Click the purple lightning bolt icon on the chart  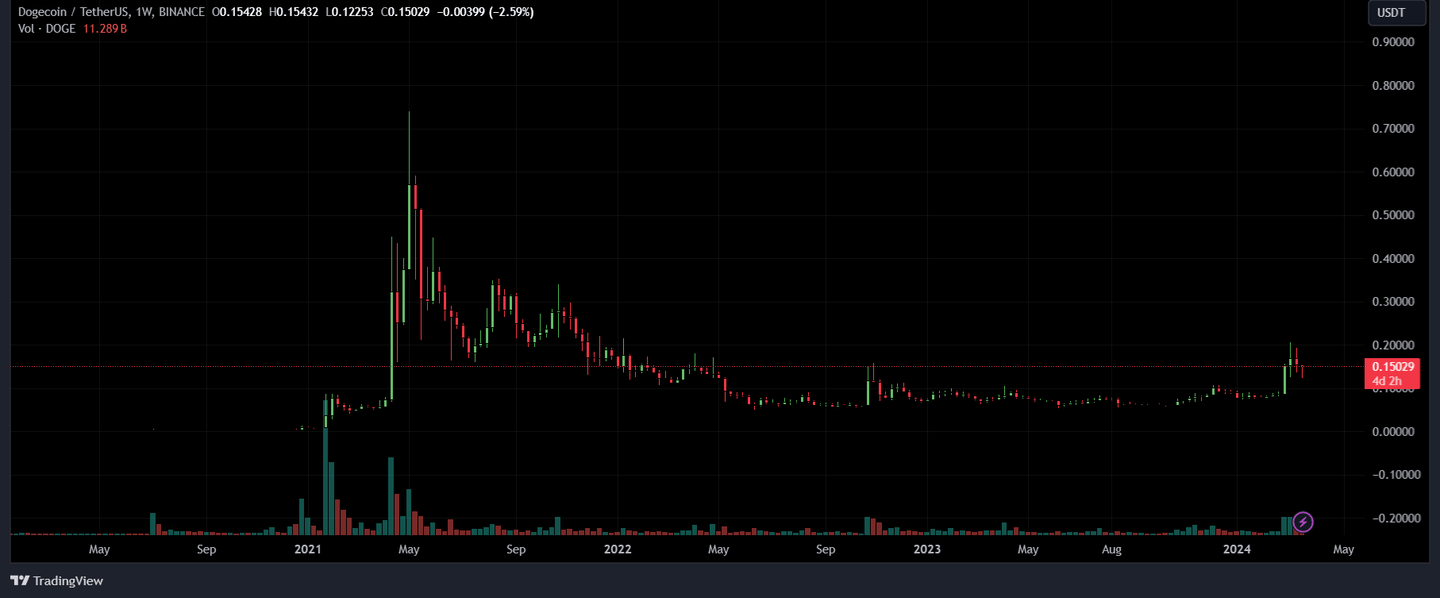[x=1303, y=521]
